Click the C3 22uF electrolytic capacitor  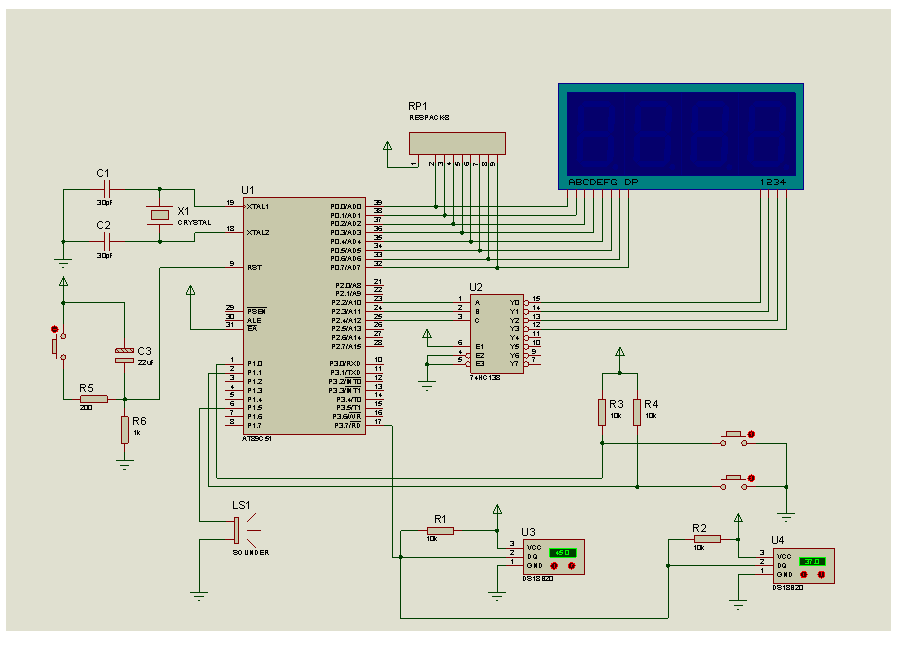pyautogui.click(x=124, y=353)
